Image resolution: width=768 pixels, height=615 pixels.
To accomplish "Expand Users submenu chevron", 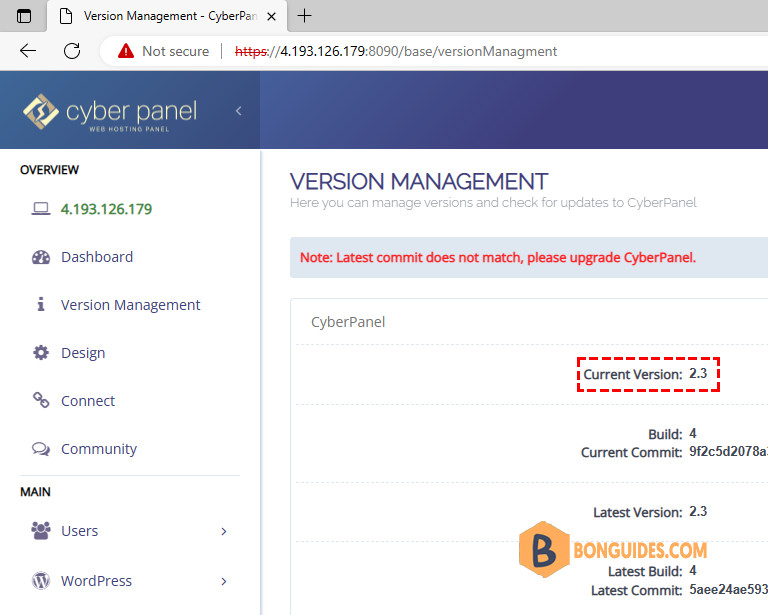I will pos(224,531).
